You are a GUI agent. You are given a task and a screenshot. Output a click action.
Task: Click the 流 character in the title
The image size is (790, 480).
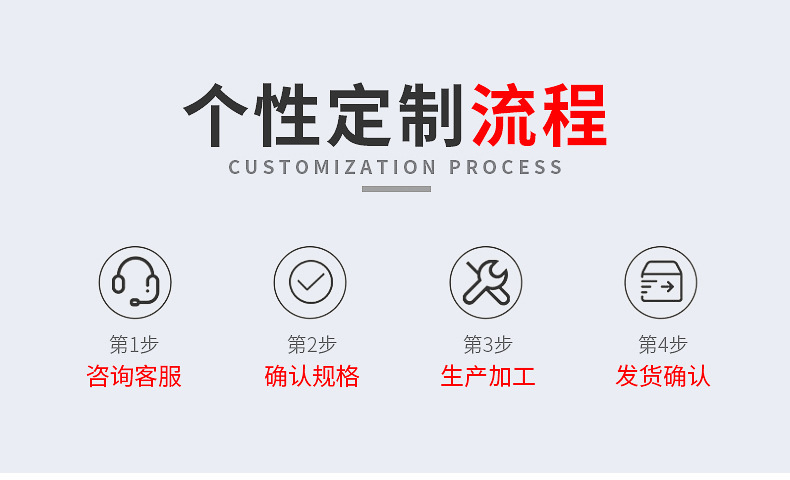(503, 115)
